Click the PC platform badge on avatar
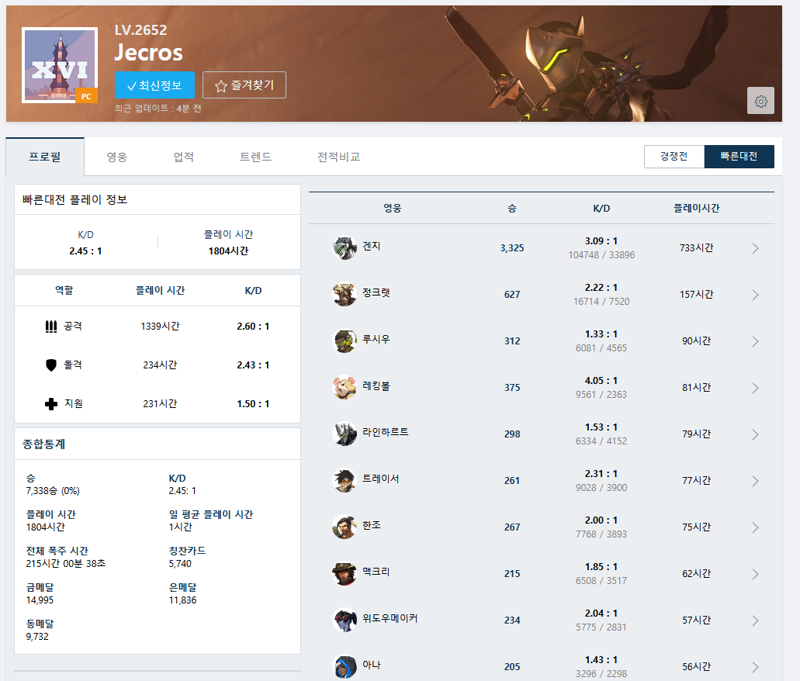This screenshot has height=681, width=800. pos(86,96)
